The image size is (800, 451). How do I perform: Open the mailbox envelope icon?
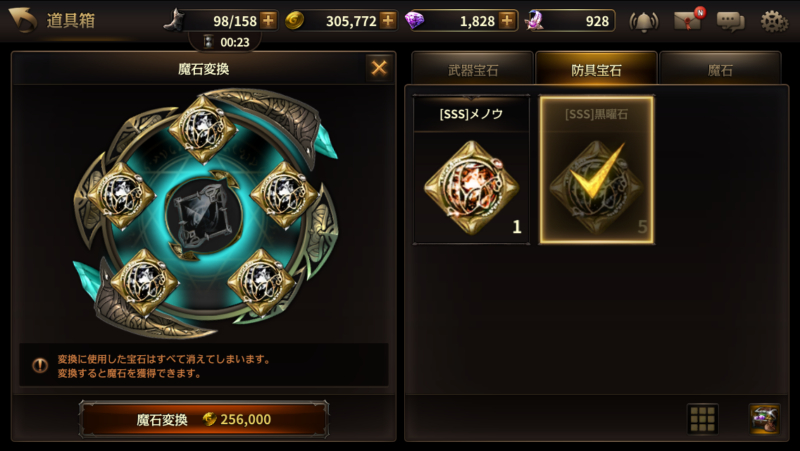[x=688, y=21]
